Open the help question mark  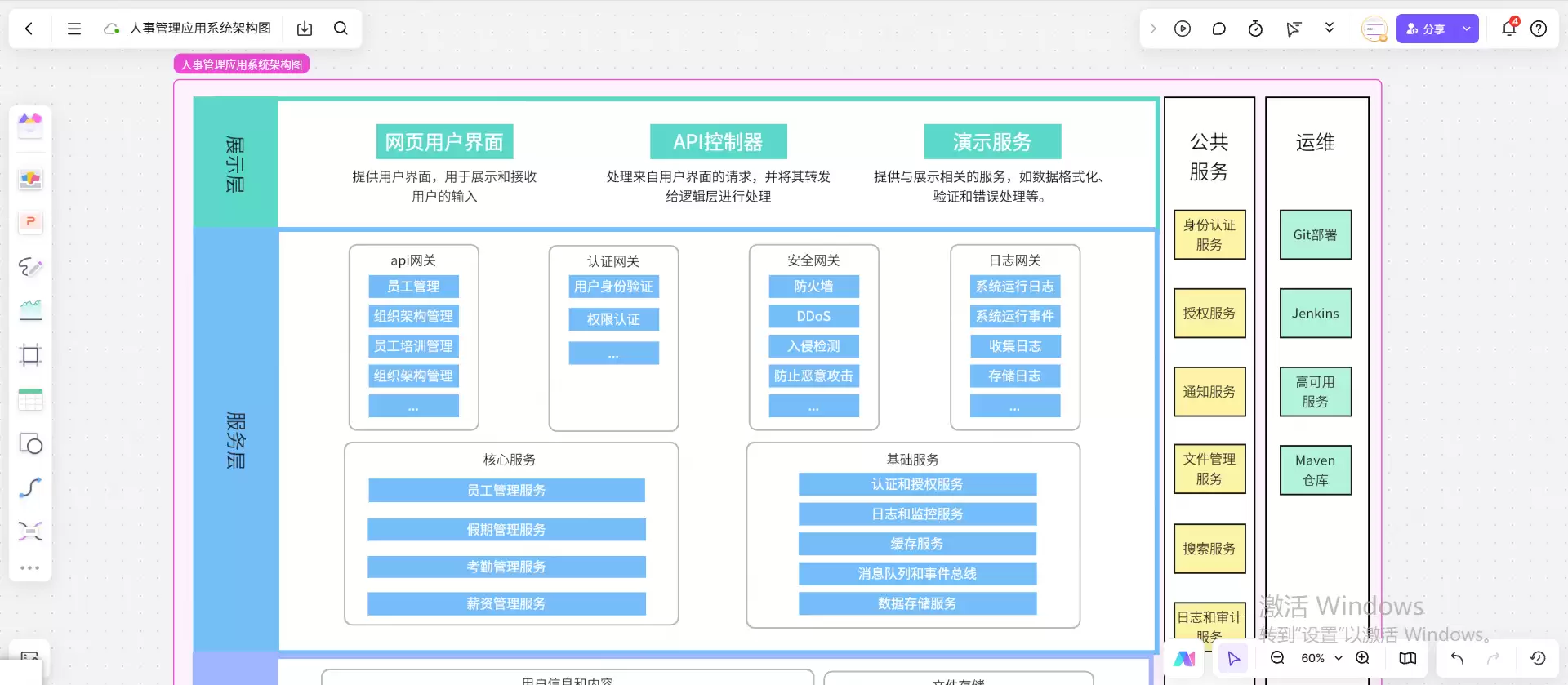tap(1539, 29)
